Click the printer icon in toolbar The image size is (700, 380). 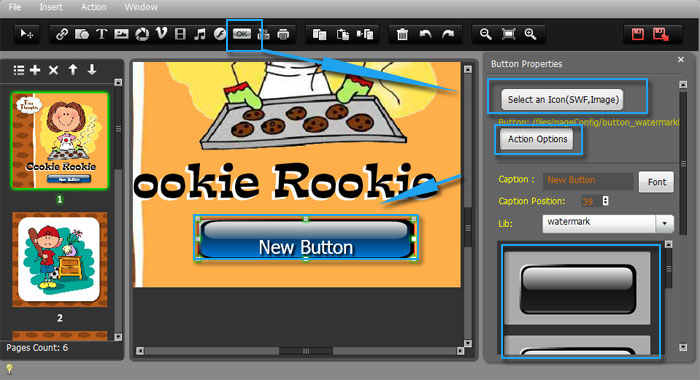tap(283, 34)
